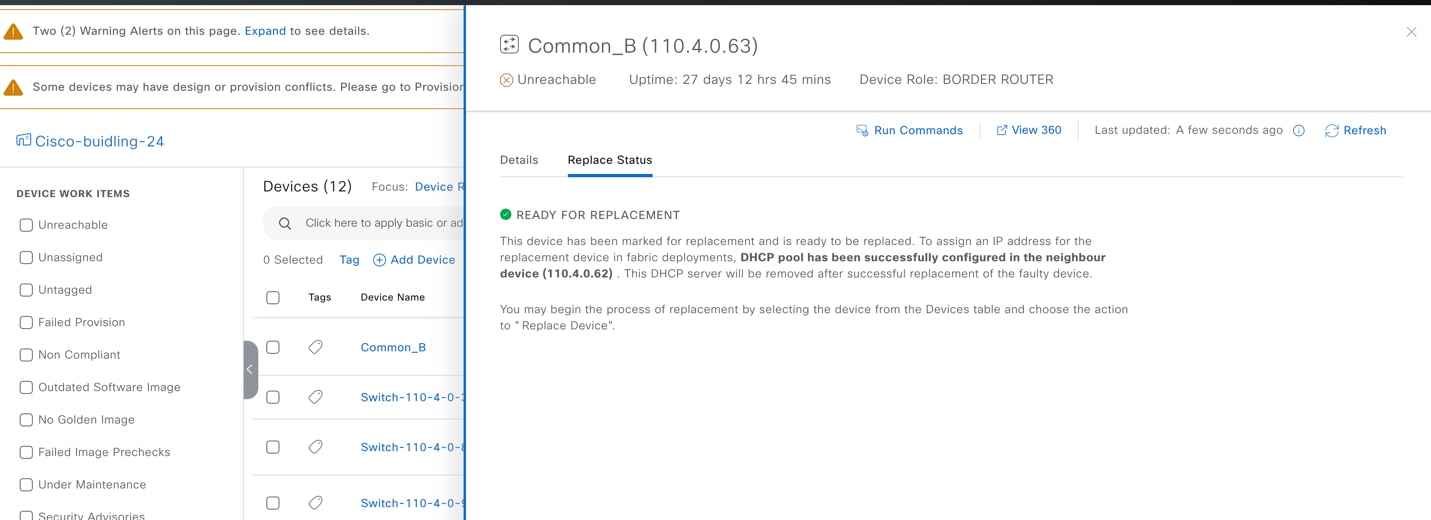Check Outdated Software Image filter

(26, 387)
